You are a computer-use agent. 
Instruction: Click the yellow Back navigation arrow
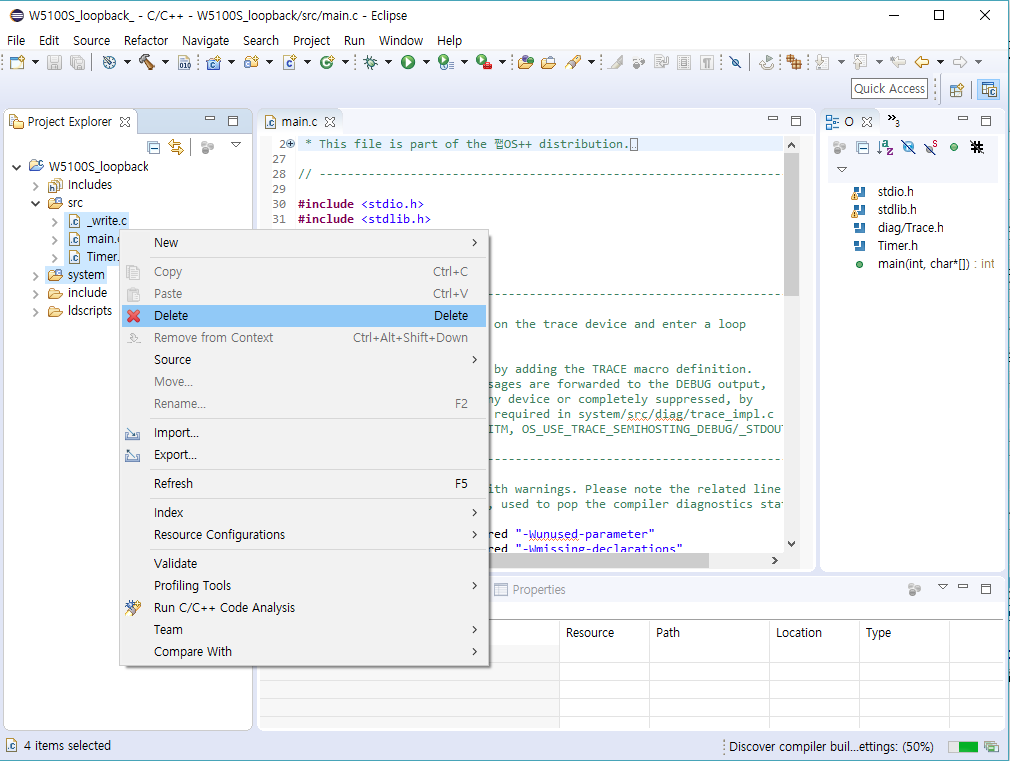pos(922,63)
